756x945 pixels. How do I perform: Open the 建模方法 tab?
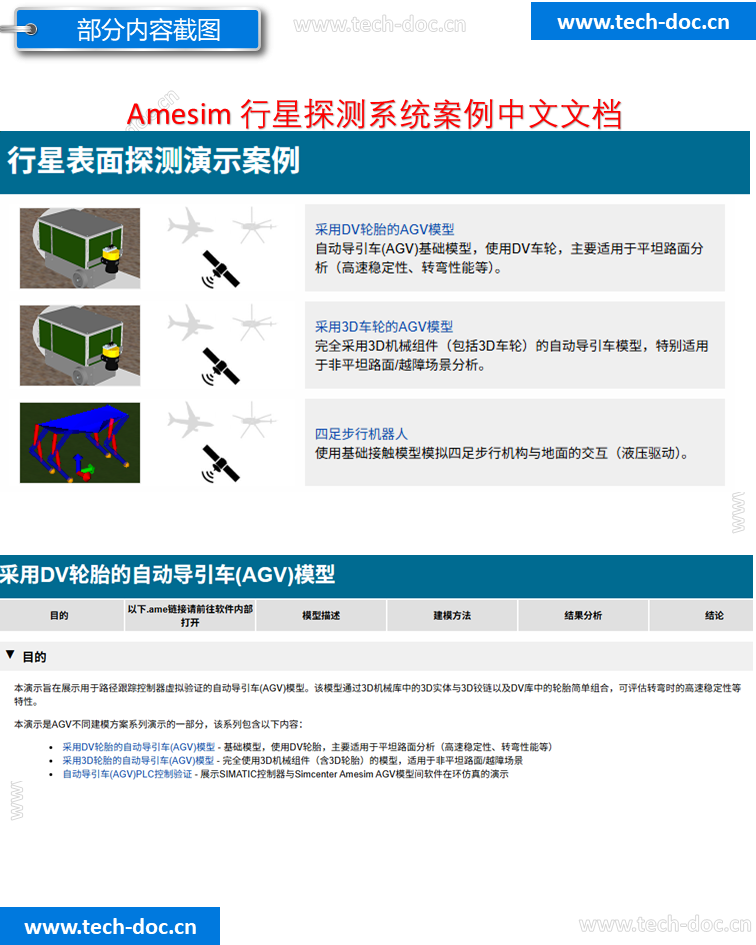click(452, 615)
